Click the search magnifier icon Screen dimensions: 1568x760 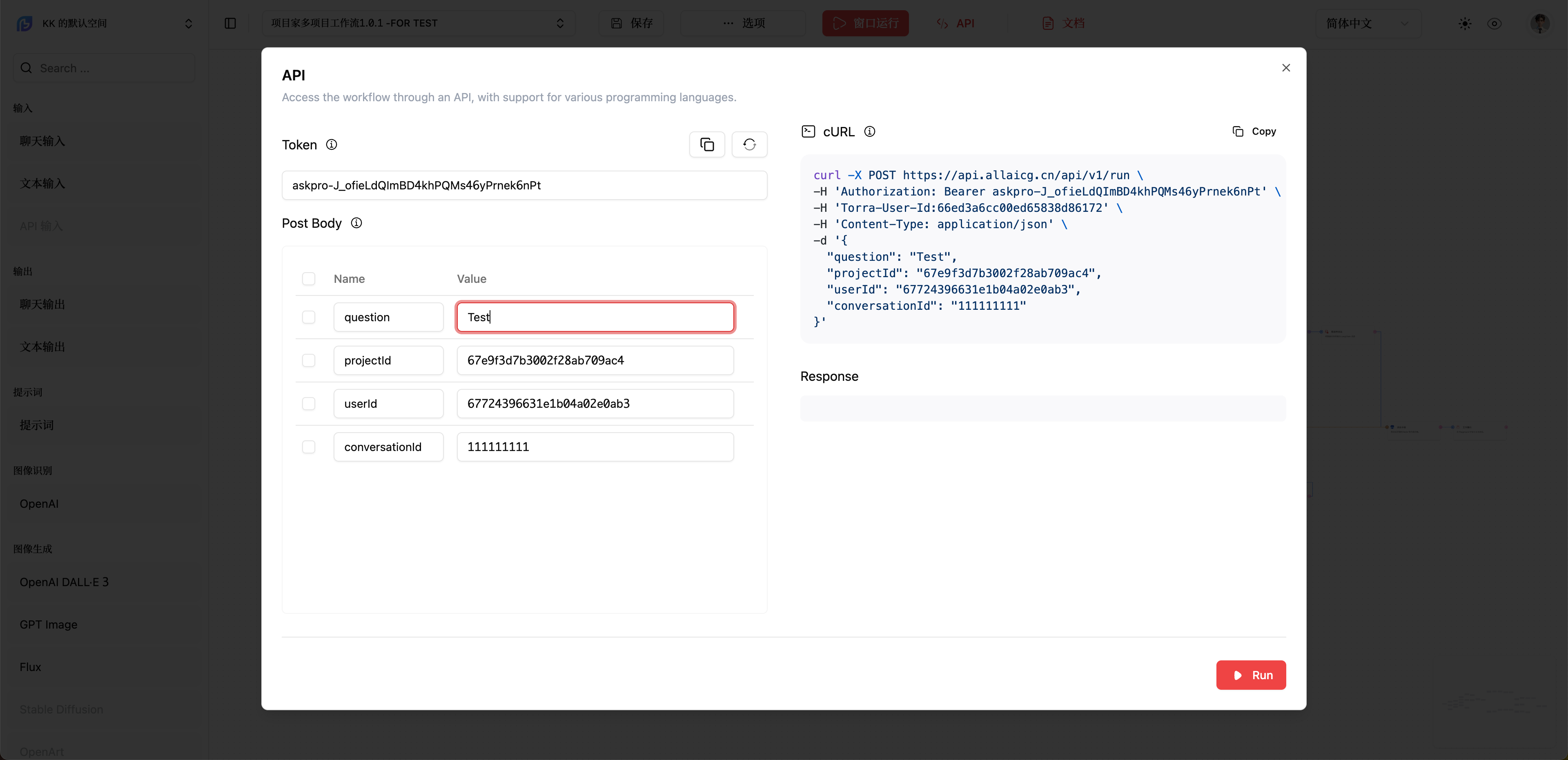point(26,68)
